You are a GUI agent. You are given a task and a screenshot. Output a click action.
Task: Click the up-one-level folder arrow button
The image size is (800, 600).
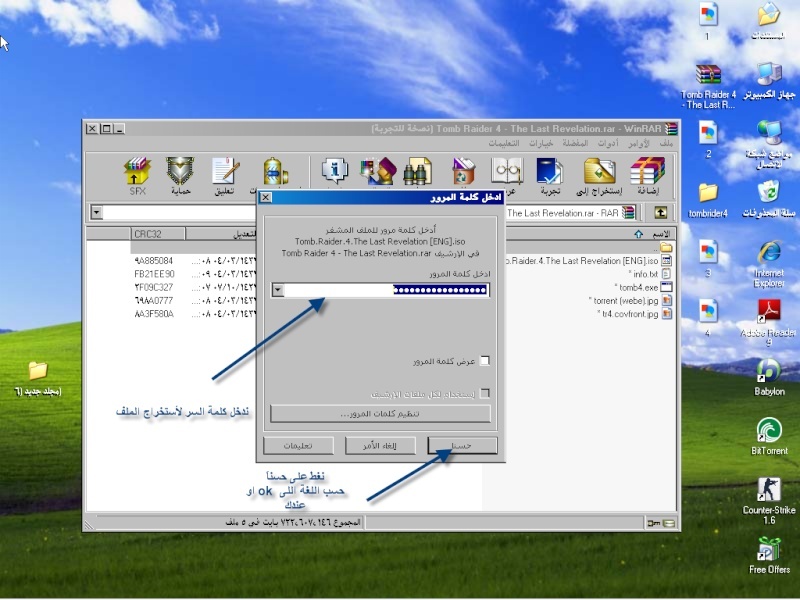tap(661, 212)
